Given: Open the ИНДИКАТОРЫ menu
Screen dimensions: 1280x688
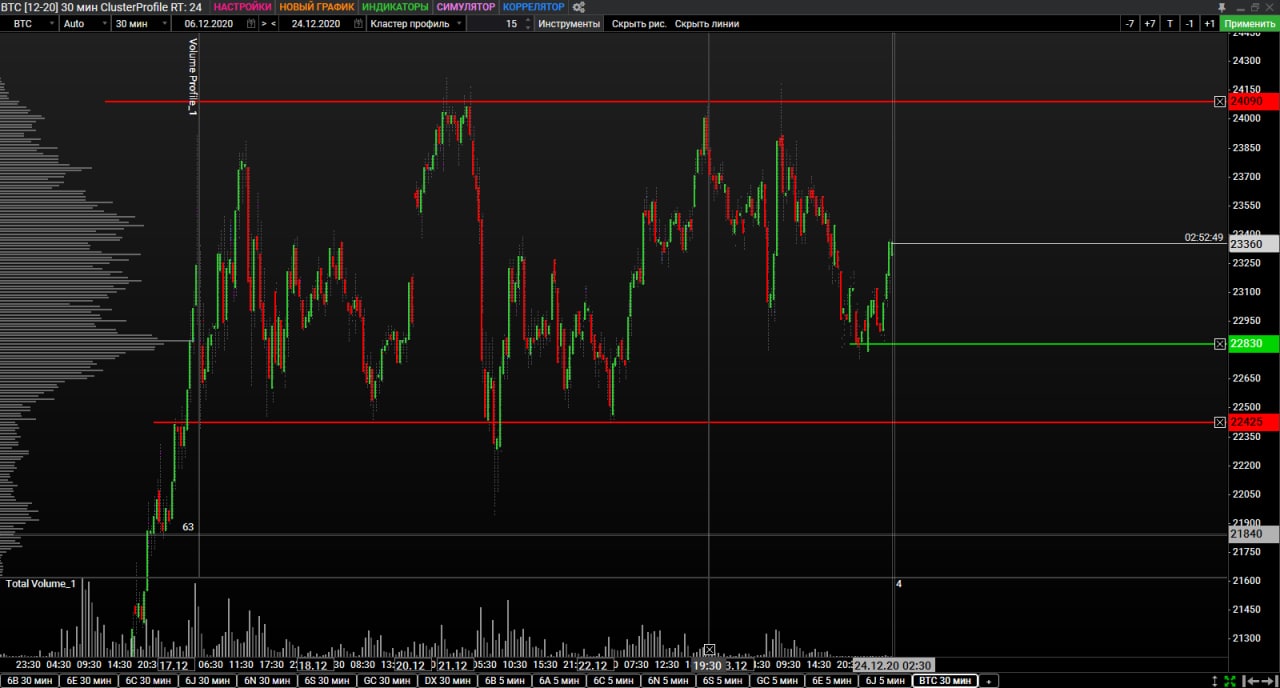Looking at the screenshot, I should tap(395, 7).
